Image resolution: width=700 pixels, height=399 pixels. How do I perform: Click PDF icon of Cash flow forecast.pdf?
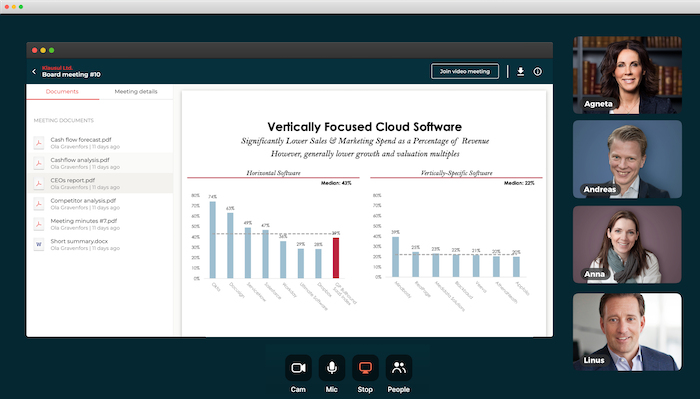(x=39, y=143)
